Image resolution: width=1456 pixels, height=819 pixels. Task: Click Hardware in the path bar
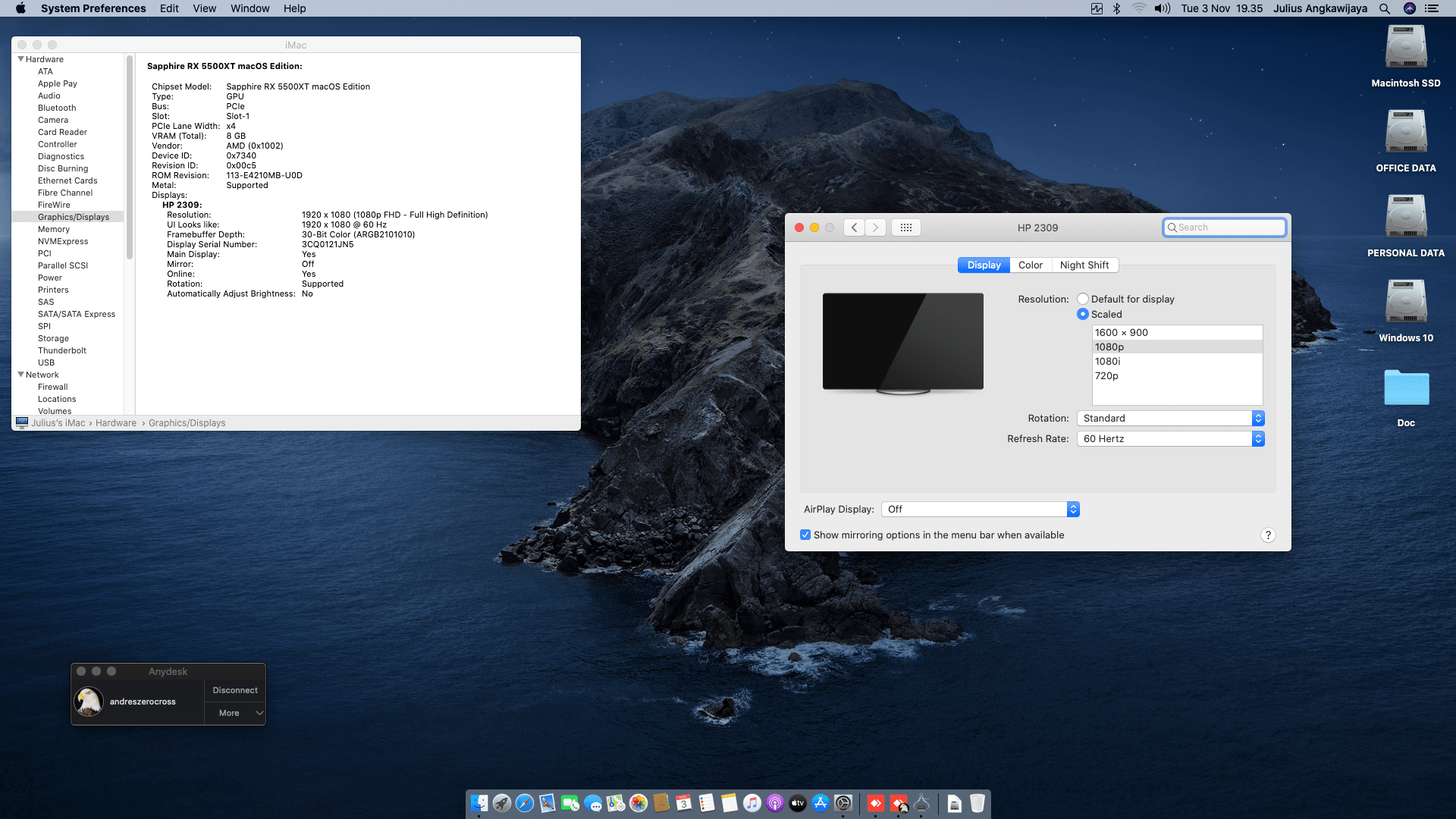pos(116,423)
